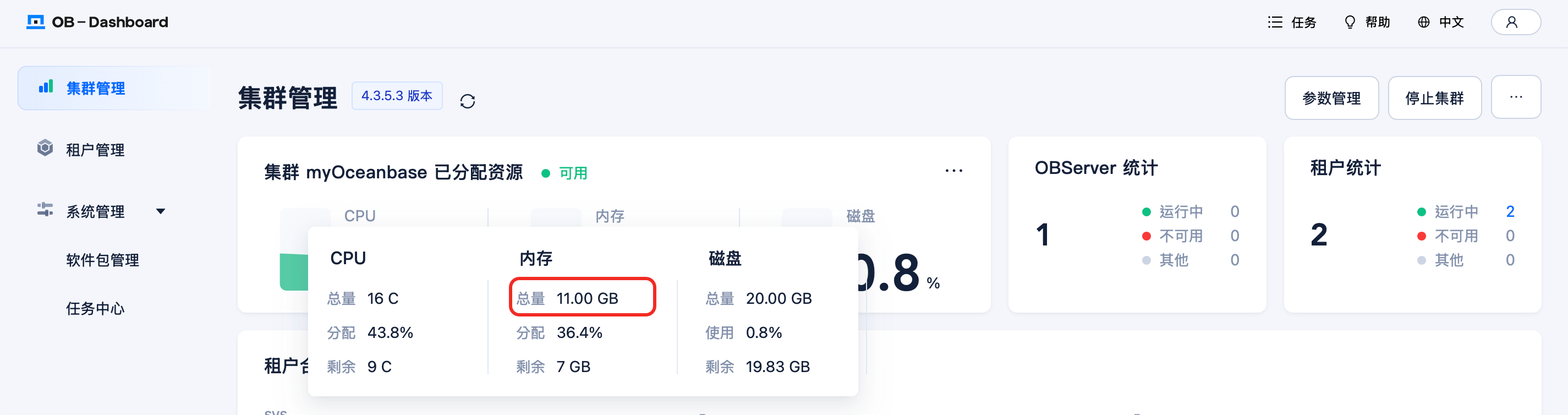Click the 参数管理 button
1568x415 pixels.
[1331, 98]
